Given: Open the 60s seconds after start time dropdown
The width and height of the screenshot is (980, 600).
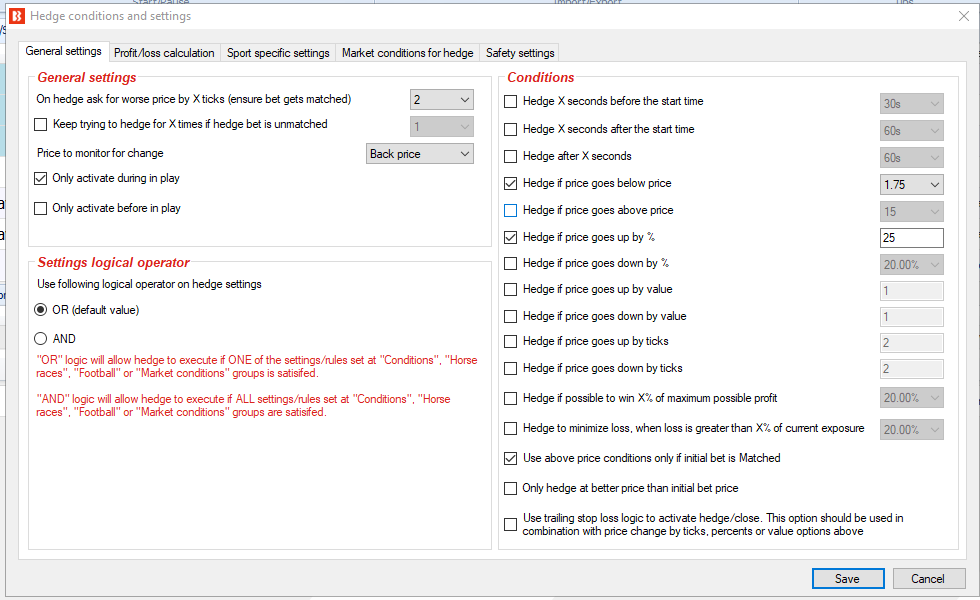Looking at the screenshot, I should point(911,131).
